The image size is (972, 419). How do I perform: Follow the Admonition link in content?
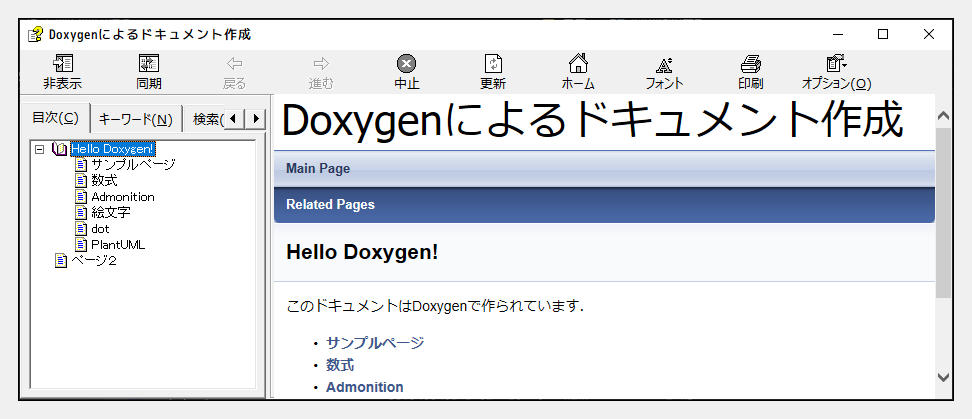(x=364, y=387)
